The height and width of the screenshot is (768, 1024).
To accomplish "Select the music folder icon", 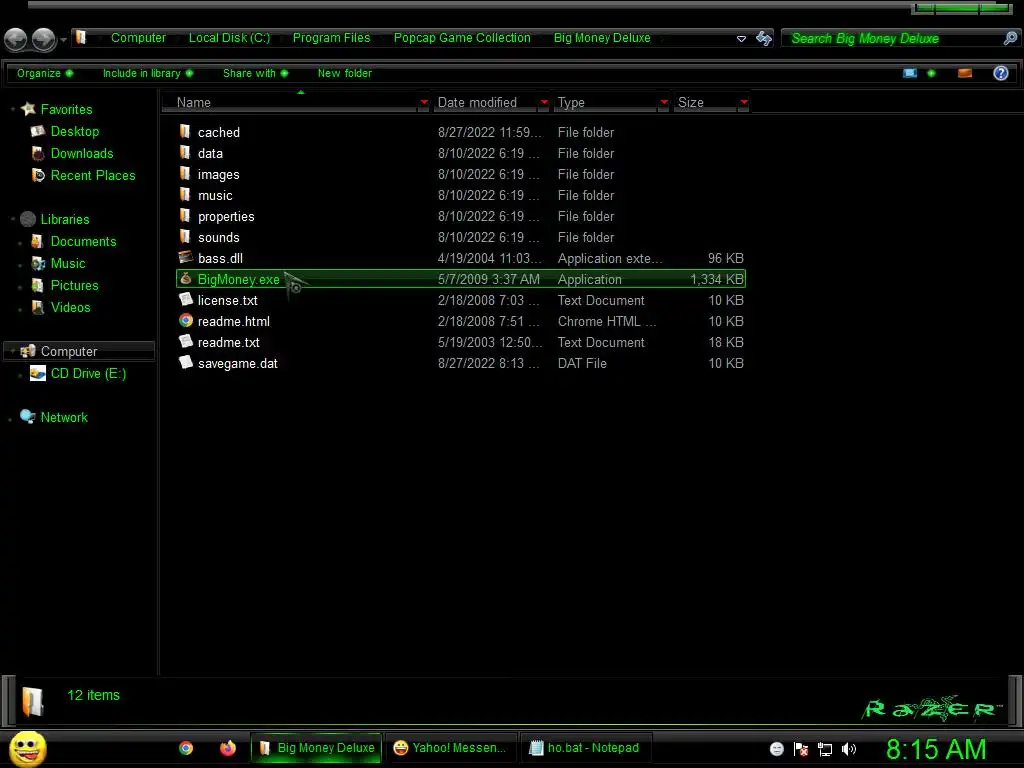I will pos(185,195).
